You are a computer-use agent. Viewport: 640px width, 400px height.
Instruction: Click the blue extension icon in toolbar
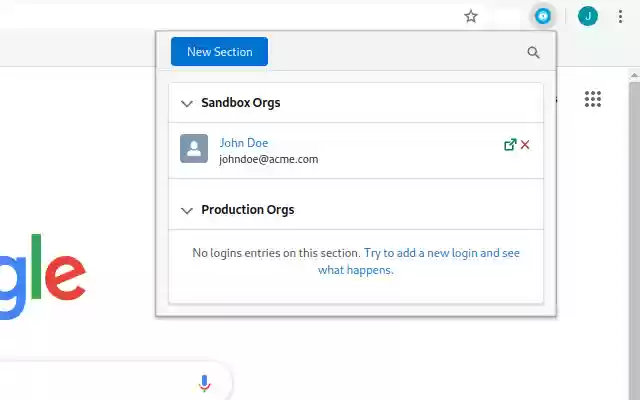[x=543, y=16]
